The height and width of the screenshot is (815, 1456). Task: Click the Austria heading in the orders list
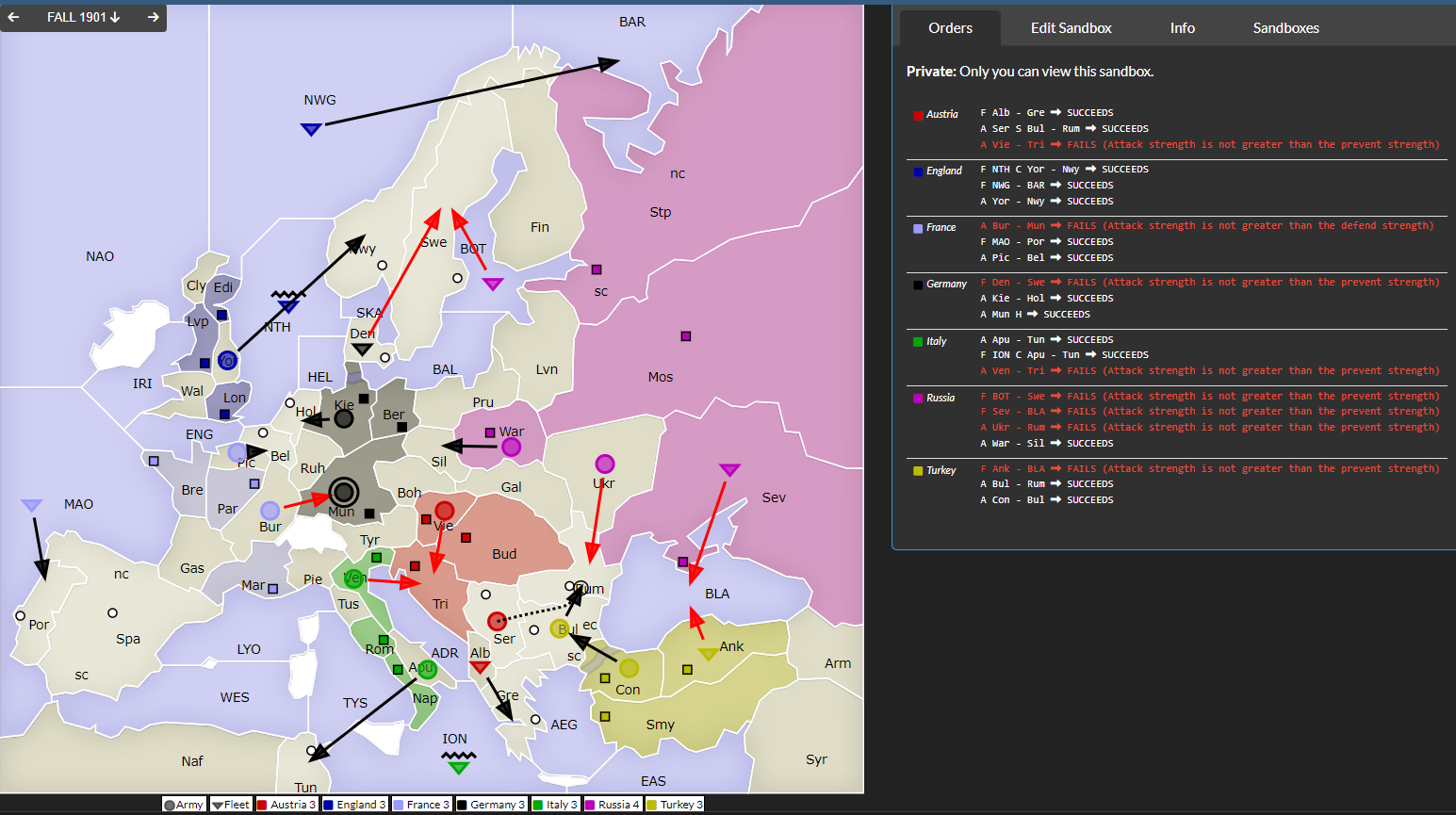(941, 114)
